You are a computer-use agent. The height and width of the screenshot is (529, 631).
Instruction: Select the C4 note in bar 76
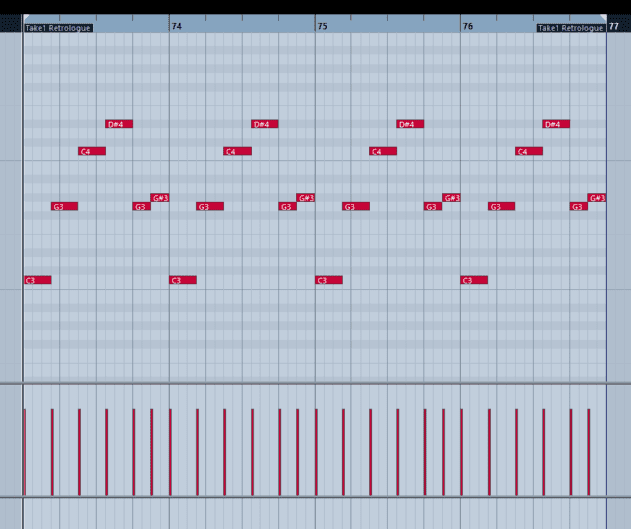(529, 151)
